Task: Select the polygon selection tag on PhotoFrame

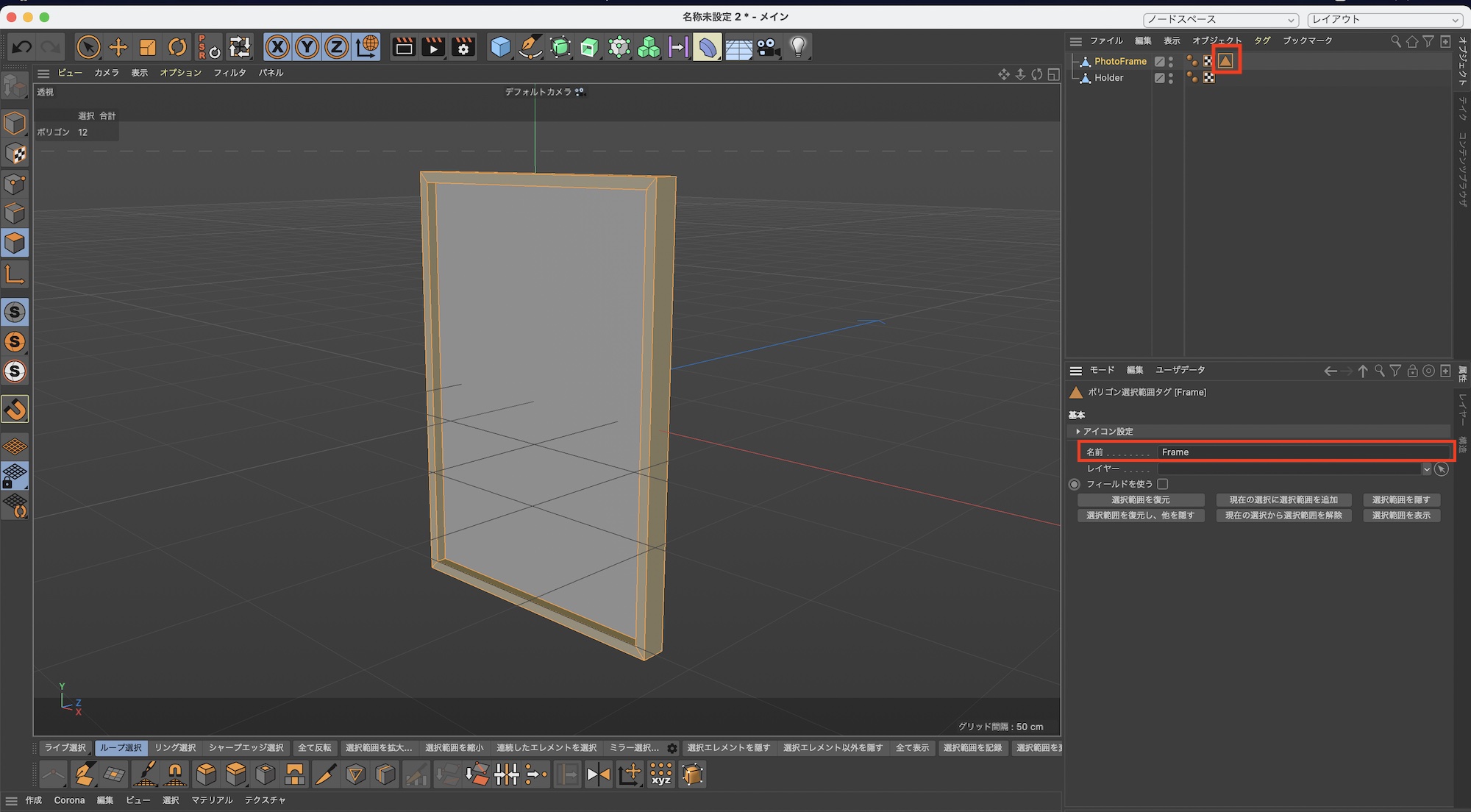Action: [1225, 61]
